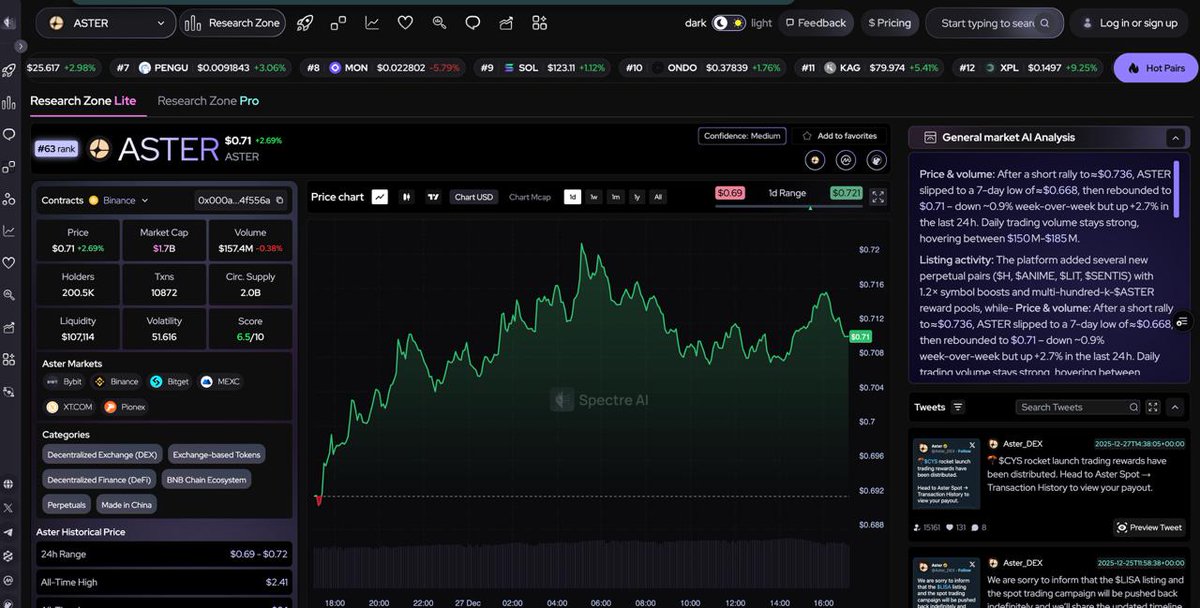Collapse the General market AI Analysis panel
The height and width of the screenshot is (608, 1200).
[1175, 137]
